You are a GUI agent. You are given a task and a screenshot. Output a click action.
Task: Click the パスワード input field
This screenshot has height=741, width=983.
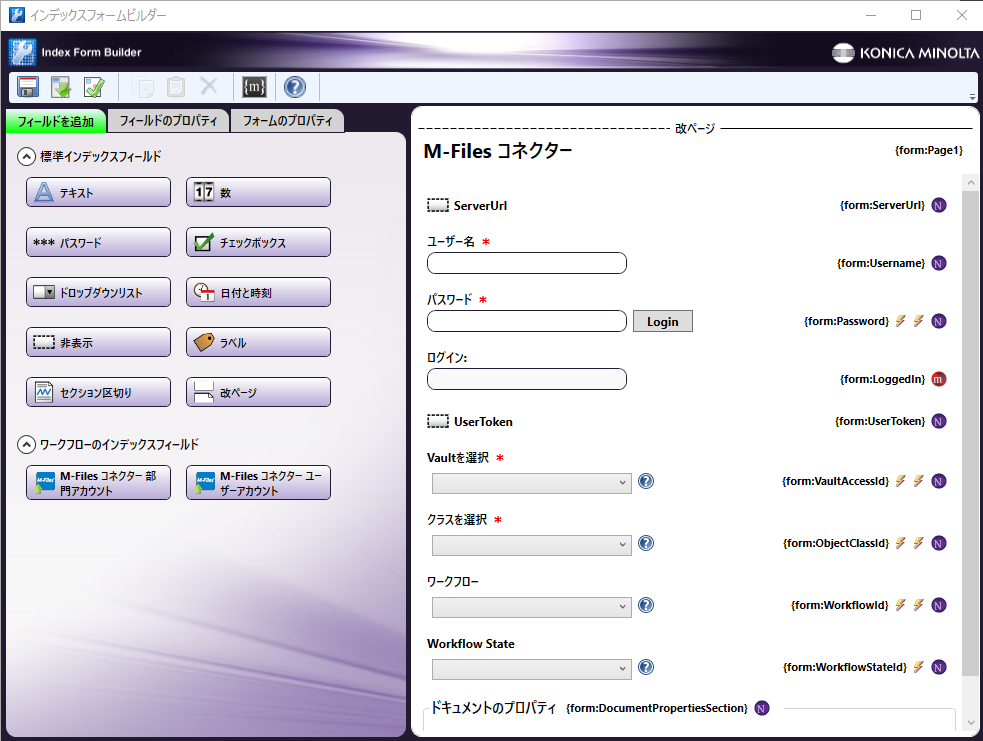point(527,321)
